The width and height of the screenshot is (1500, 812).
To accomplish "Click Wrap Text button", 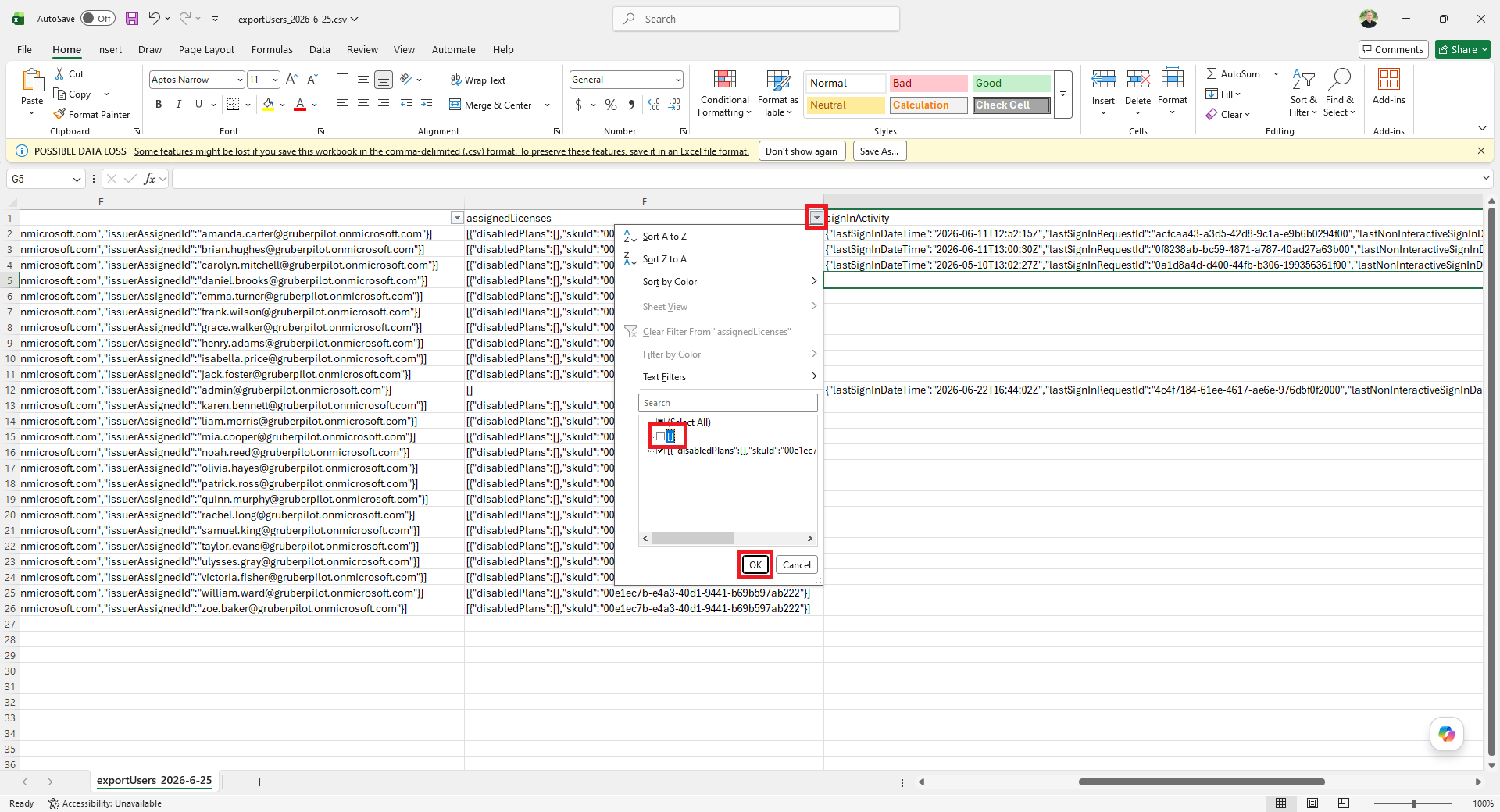I will [x=478, y=80].
